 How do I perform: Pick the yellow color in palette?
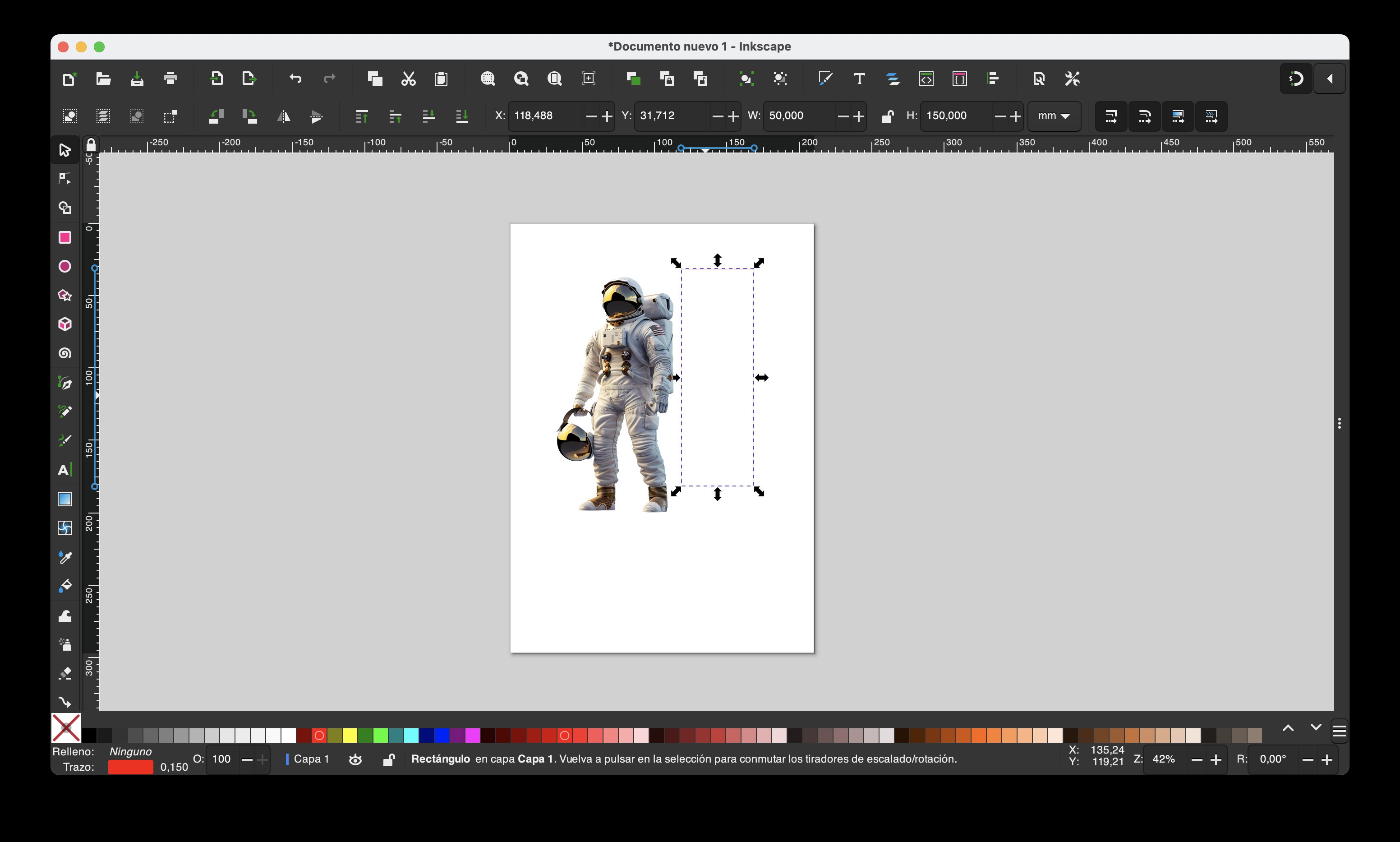coord(350,736)
